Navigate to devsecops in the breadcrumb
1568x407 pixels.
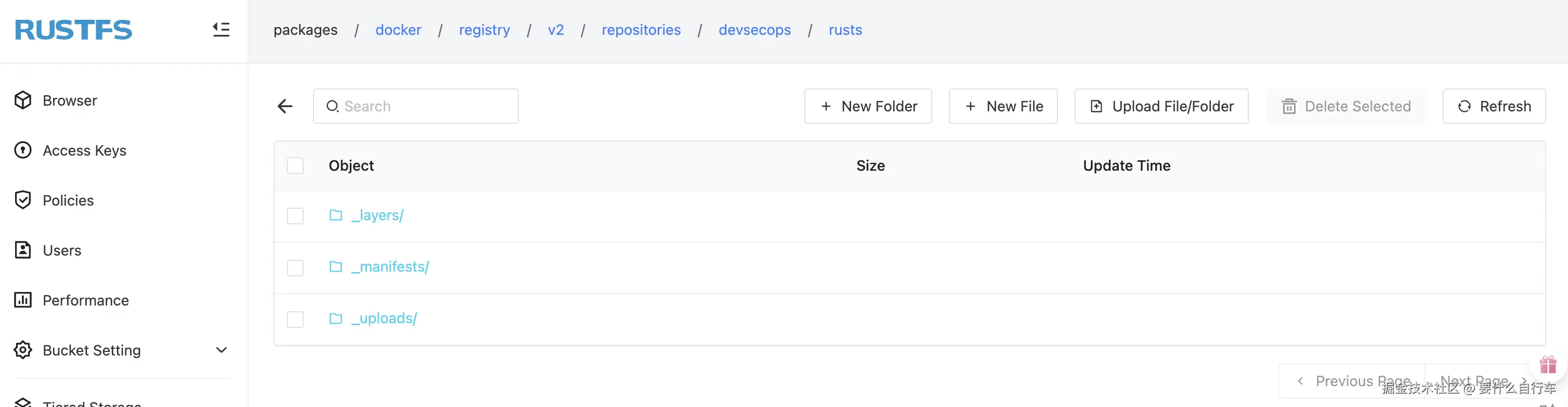(754, 30)
